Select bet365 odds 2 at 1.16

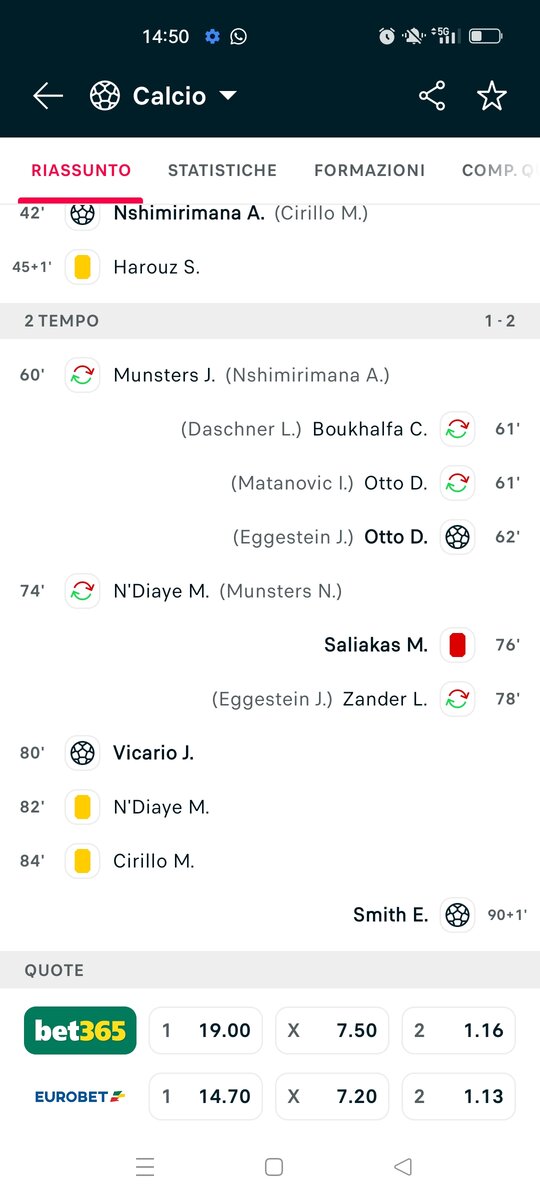point(459,1030)
